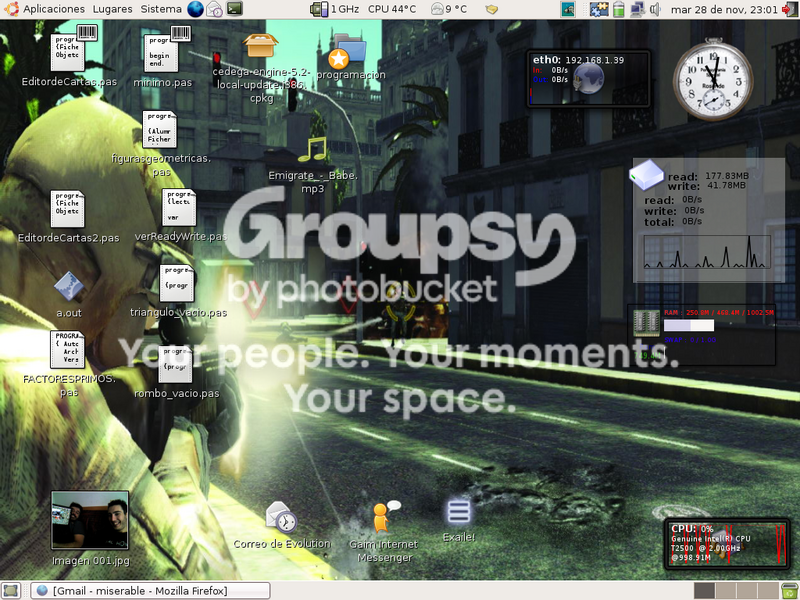This screenshot has width=800, height=600.
Task: Click the panel date and time
Action: 724,9
